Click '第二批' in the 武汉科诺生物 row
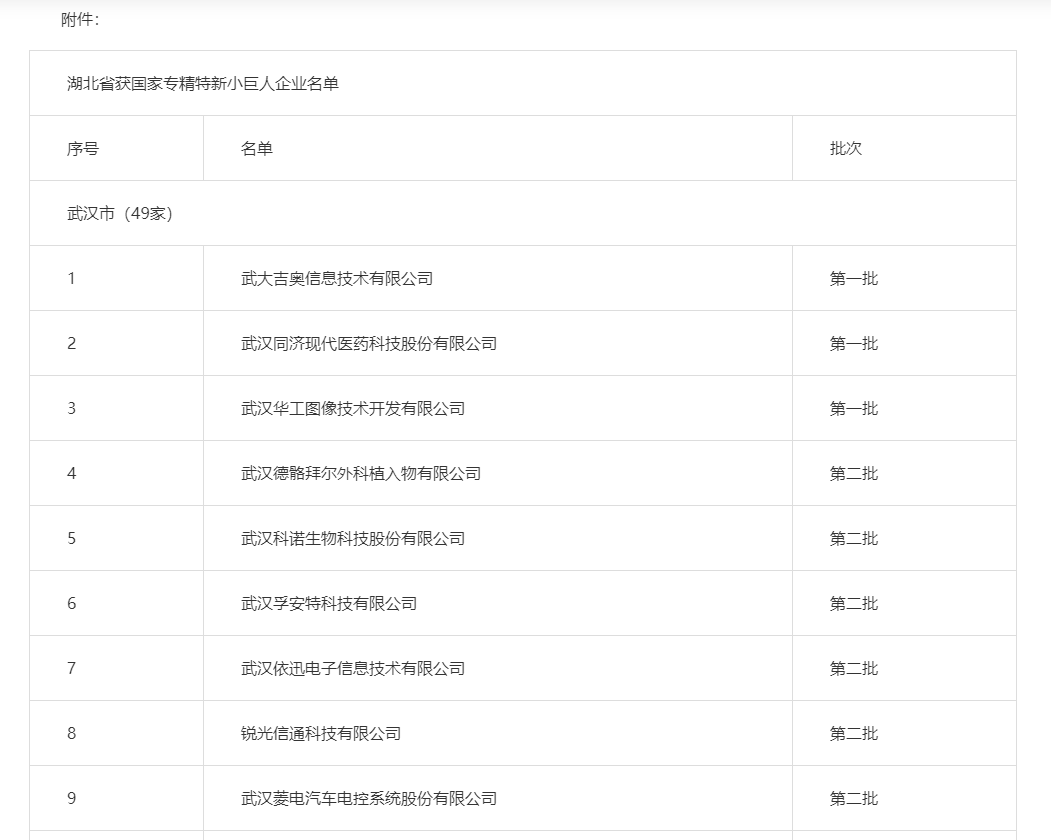Screen dimensions: 1051x840 [x=854, y=538]
